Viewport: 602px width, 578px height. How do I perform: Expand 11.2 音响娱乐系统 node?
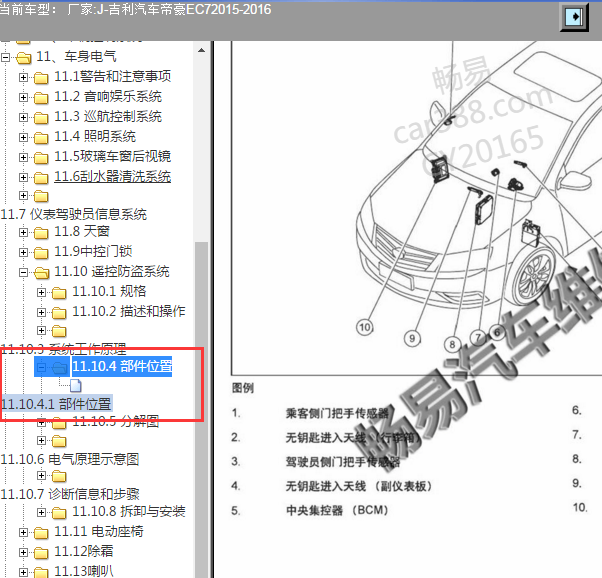[23, 98]
